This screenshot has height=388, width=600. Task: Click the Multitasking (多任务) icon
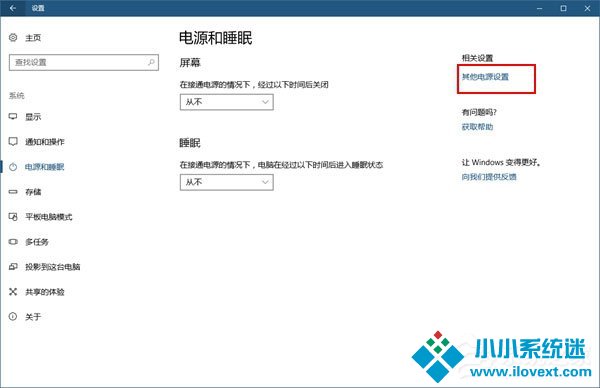click(x=13, y=242)
